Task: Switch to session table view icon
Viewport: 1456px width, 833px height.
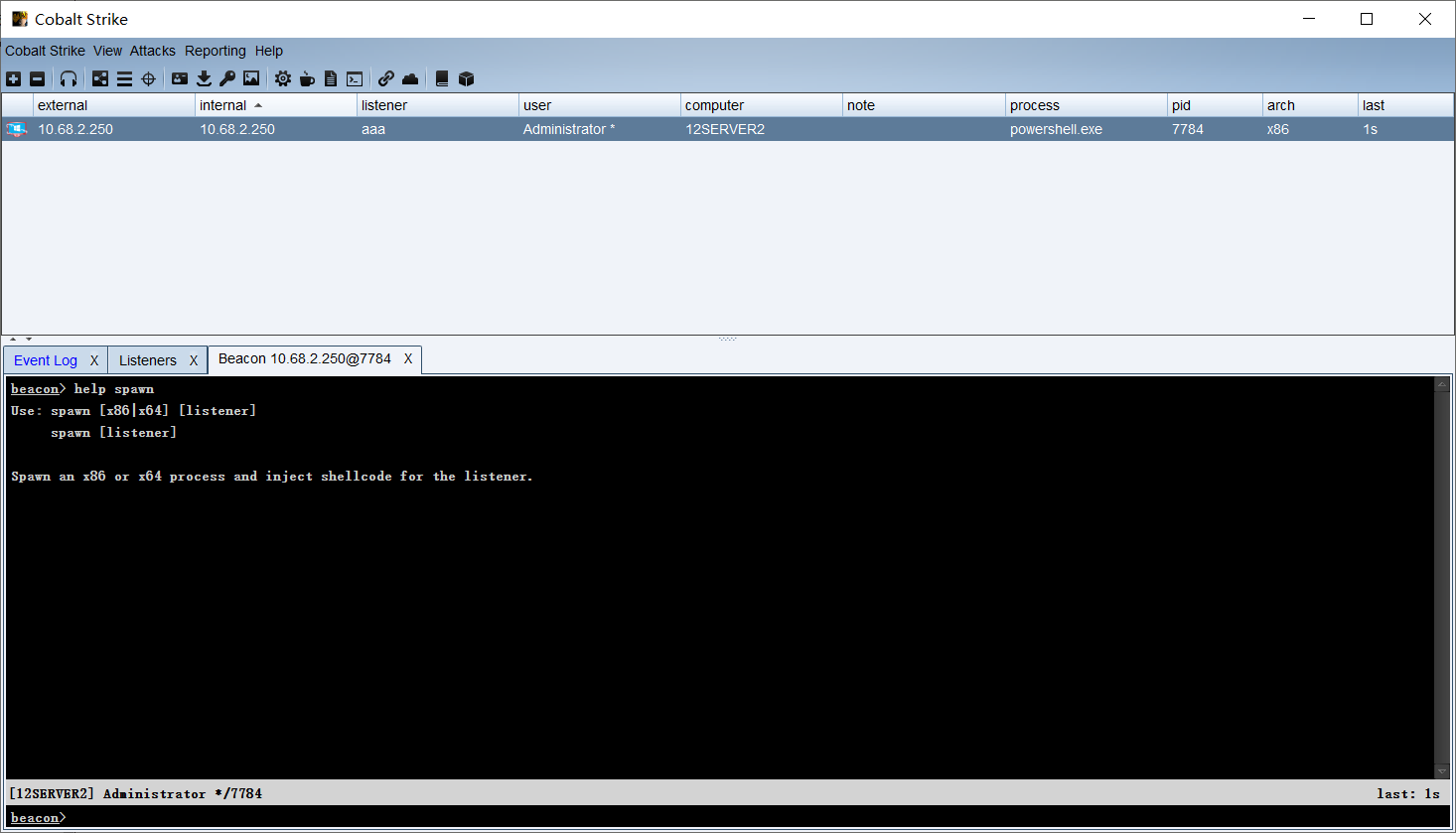Action: click(x=124, y=78)
